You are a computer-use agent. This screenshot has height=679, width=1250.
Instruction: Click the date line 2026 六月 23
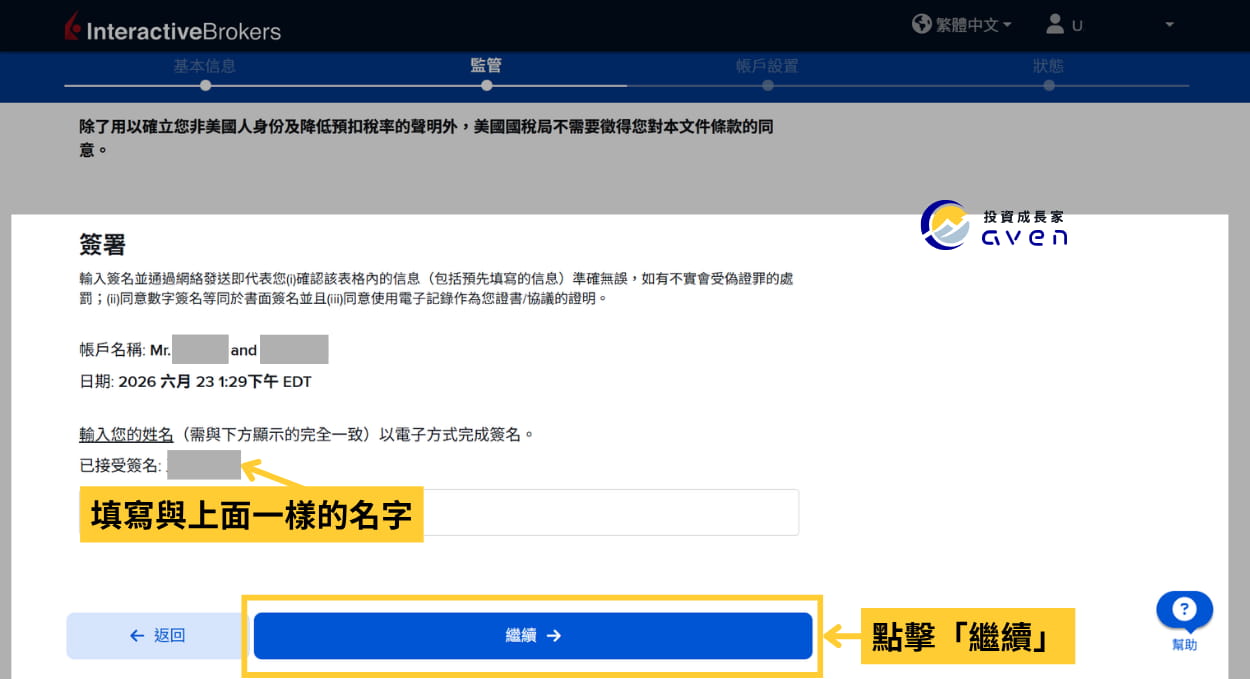coord(196,382)
